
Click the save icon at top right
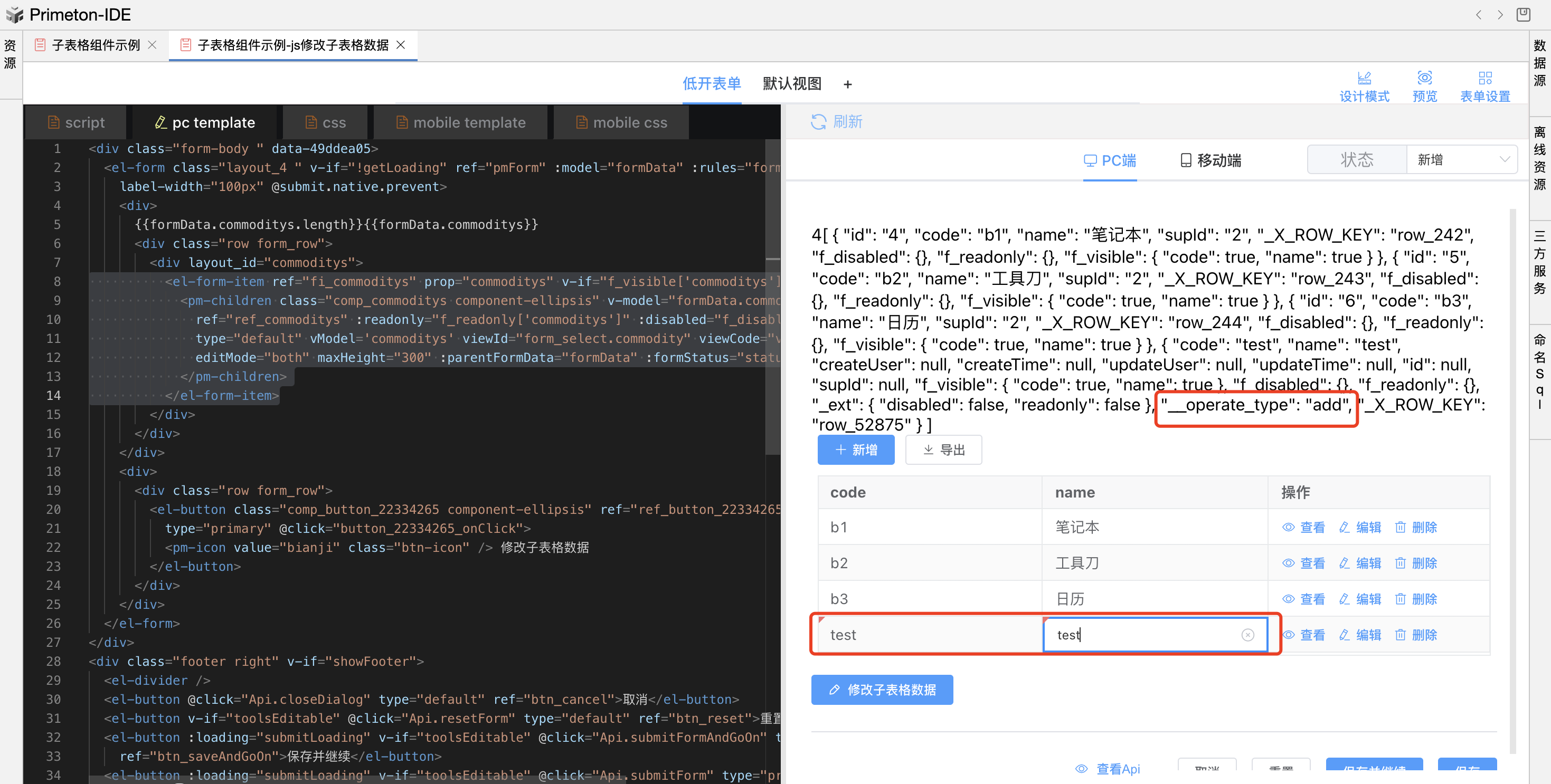click(x=1522, y=14)
